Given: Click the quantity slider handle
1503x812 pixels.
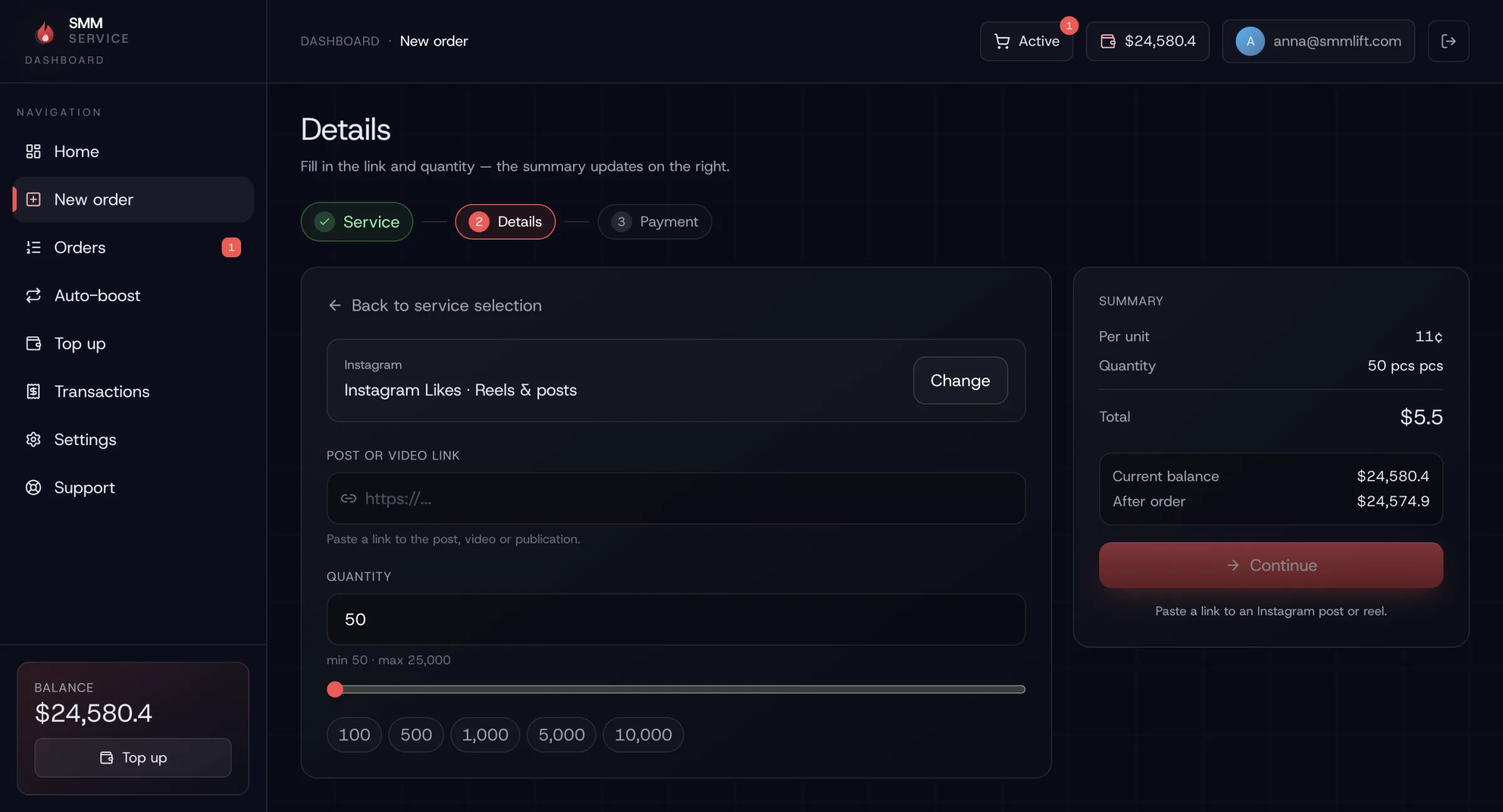Looking at the screenshot, I should (x=335, y=689).
